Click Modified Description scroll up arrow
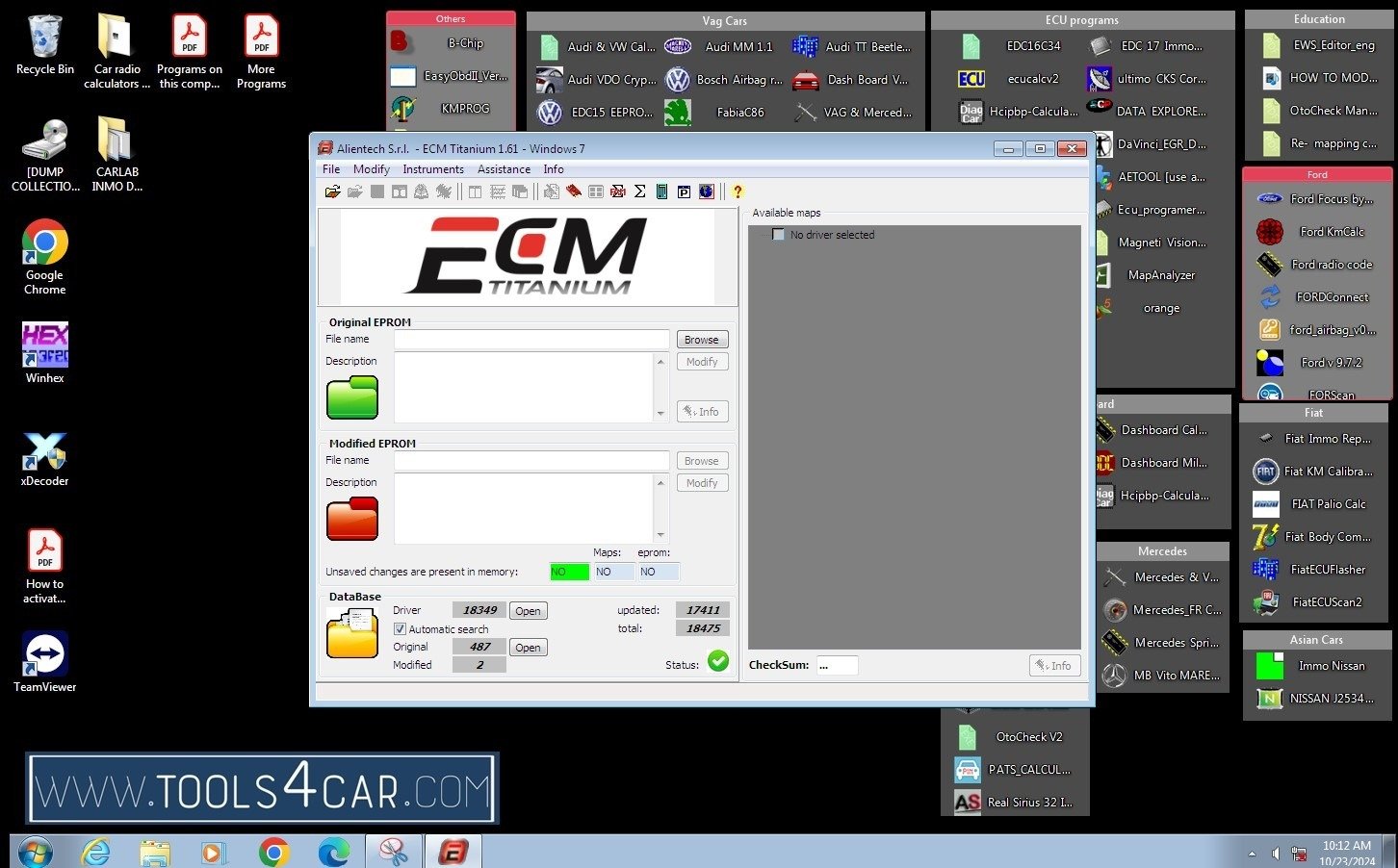This screenshot has width=1398, height=868. tap(660, 482)
